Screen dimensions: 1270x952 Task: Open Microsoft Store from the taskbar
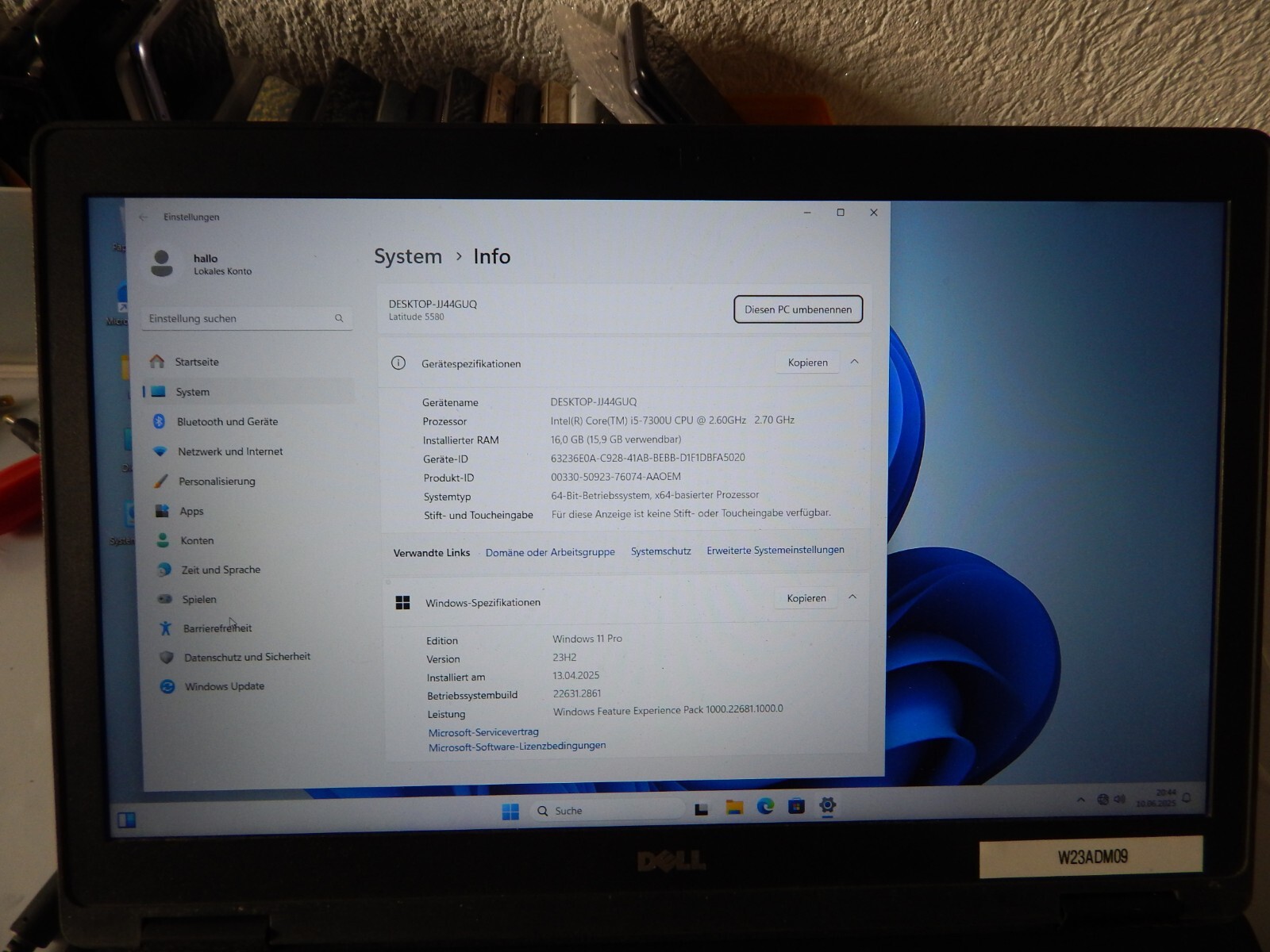pos(796,807)
